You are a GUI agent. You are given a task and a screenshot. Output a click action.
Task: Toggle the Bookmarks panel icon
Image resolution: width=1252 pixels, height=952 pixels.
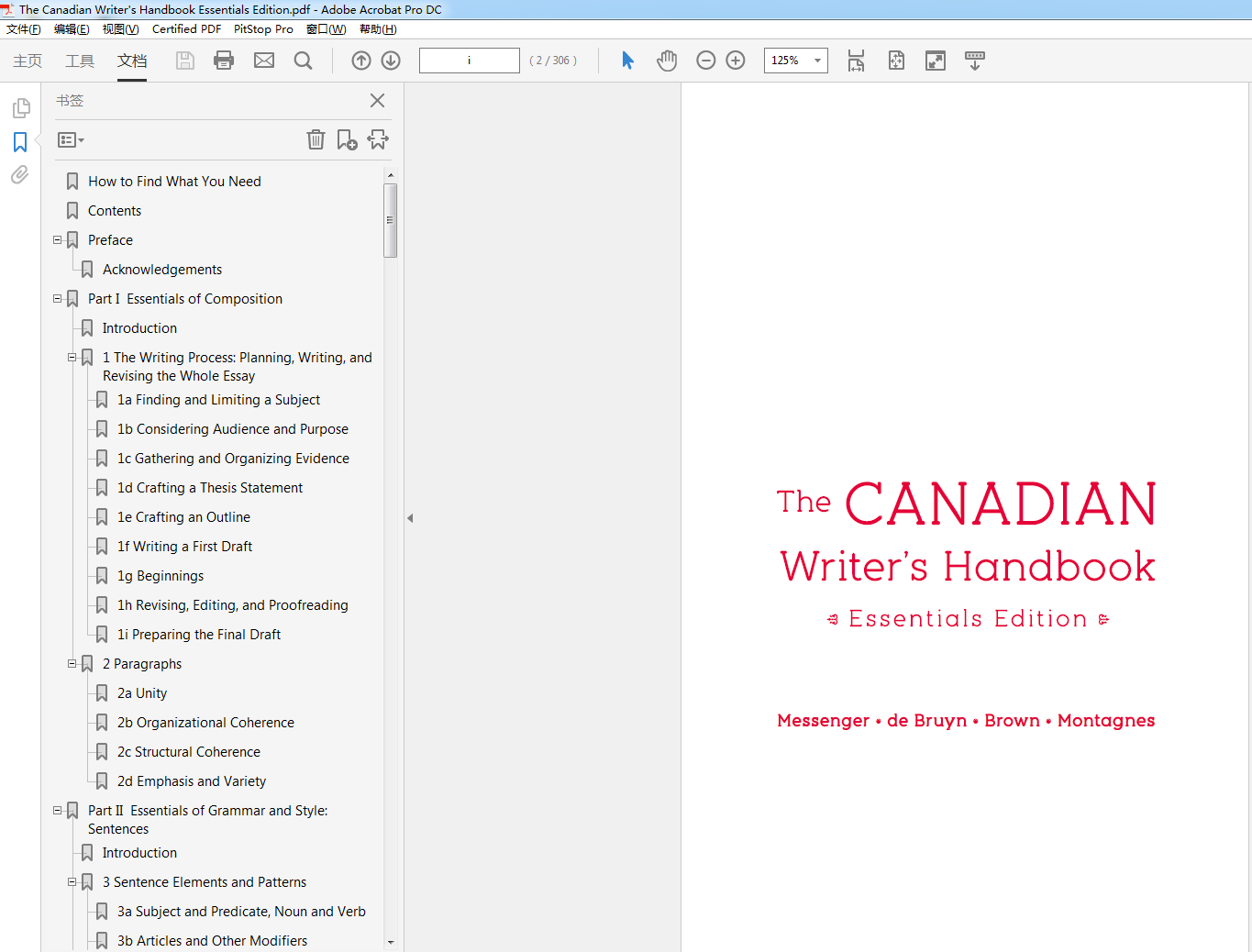(x=20, y=142)
